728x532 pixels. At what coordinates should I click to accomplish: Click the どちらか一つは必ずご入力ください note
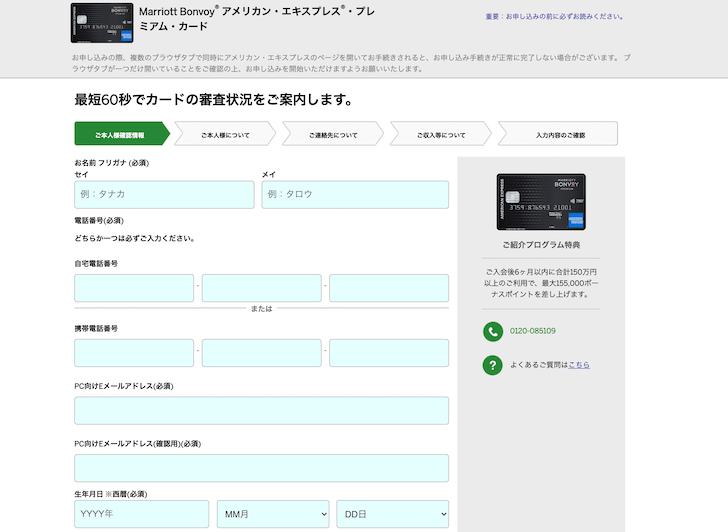(x=135, y=238)
